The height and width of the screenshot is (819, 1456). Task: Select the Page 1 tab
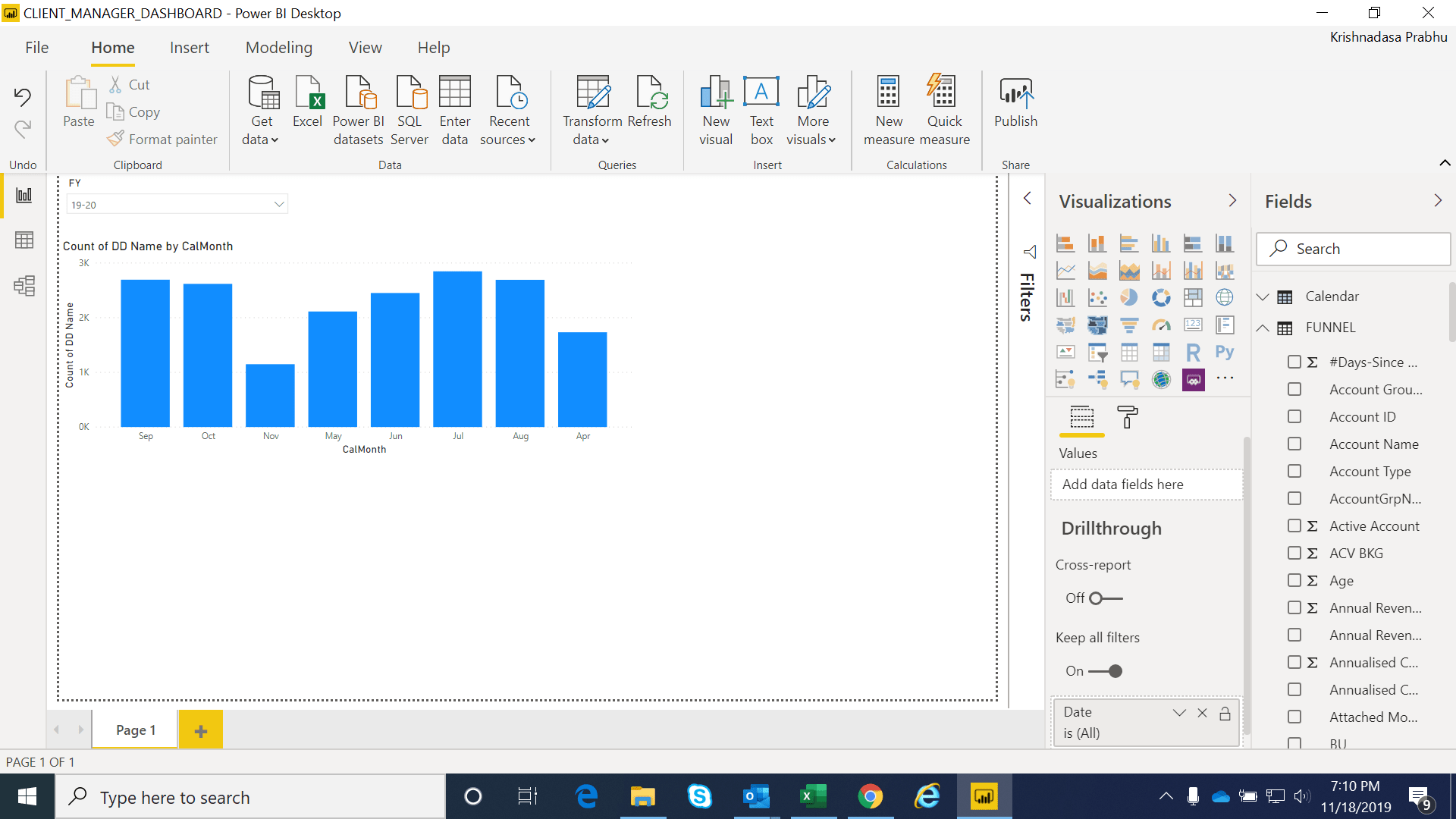(x=136, y=730)
